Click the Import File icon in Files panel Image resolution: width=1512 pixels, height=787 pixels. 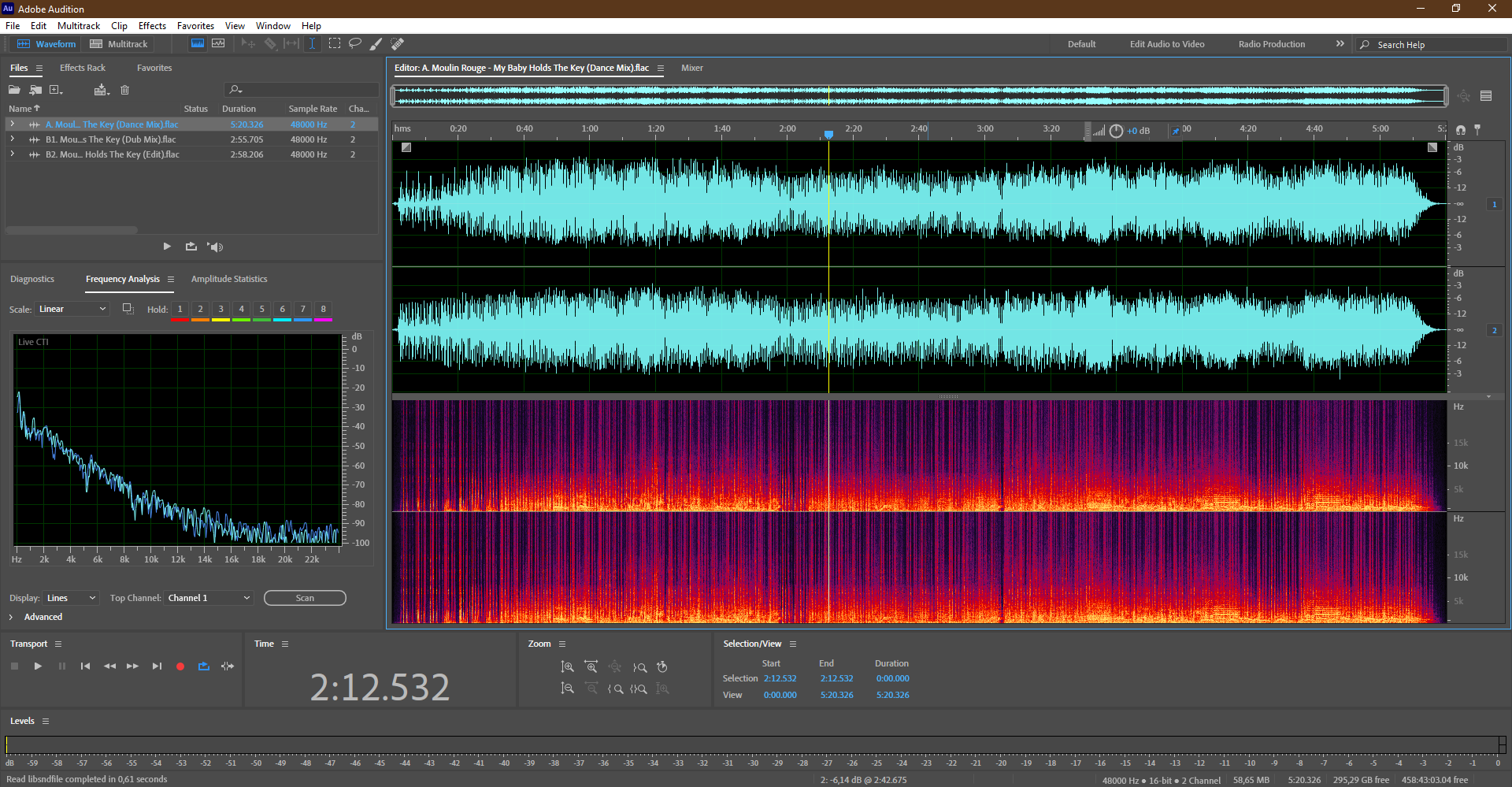pos(35,90)
